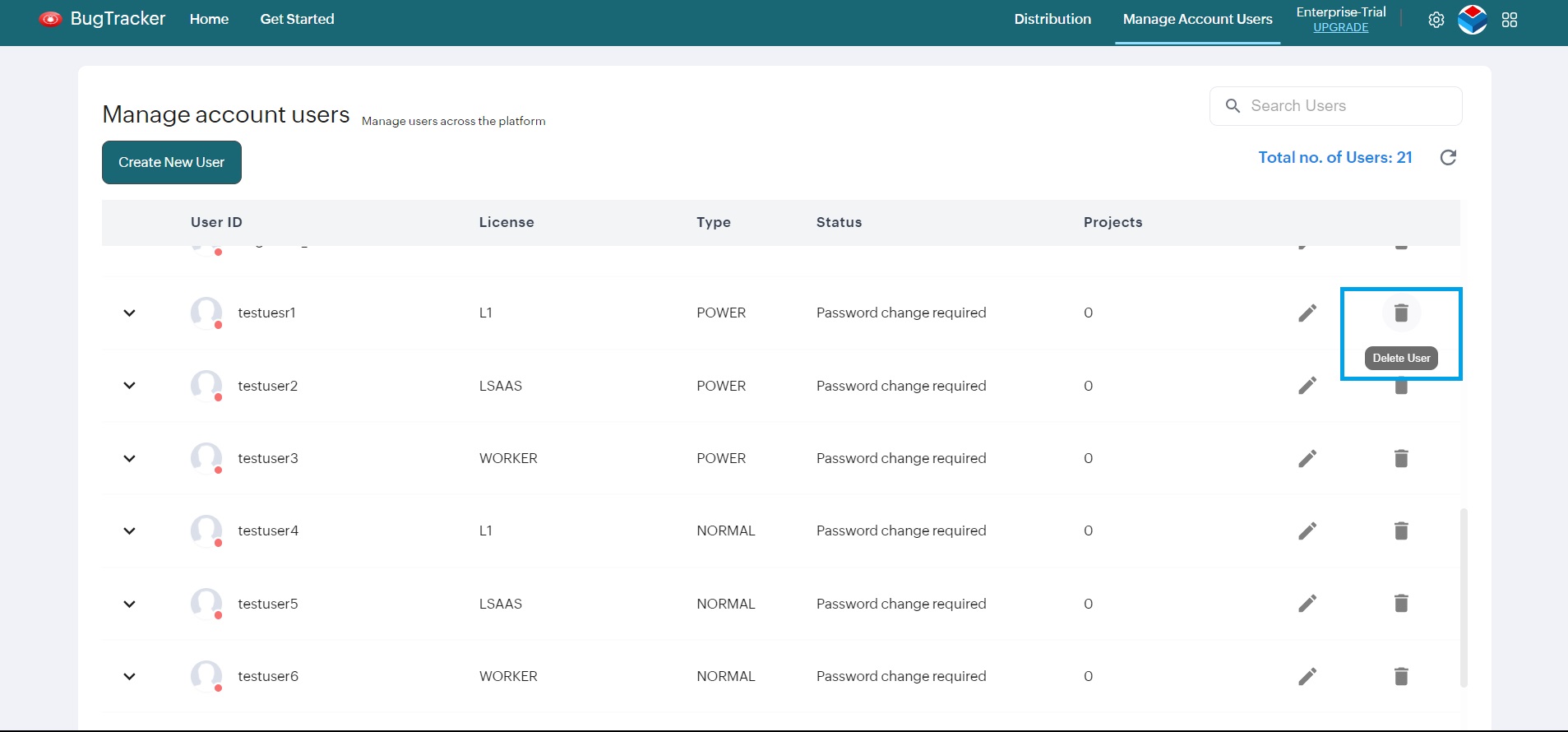Click the UPGRADE link
The height and width of the screenshot is (732, 1568).
pos(1341,27)
